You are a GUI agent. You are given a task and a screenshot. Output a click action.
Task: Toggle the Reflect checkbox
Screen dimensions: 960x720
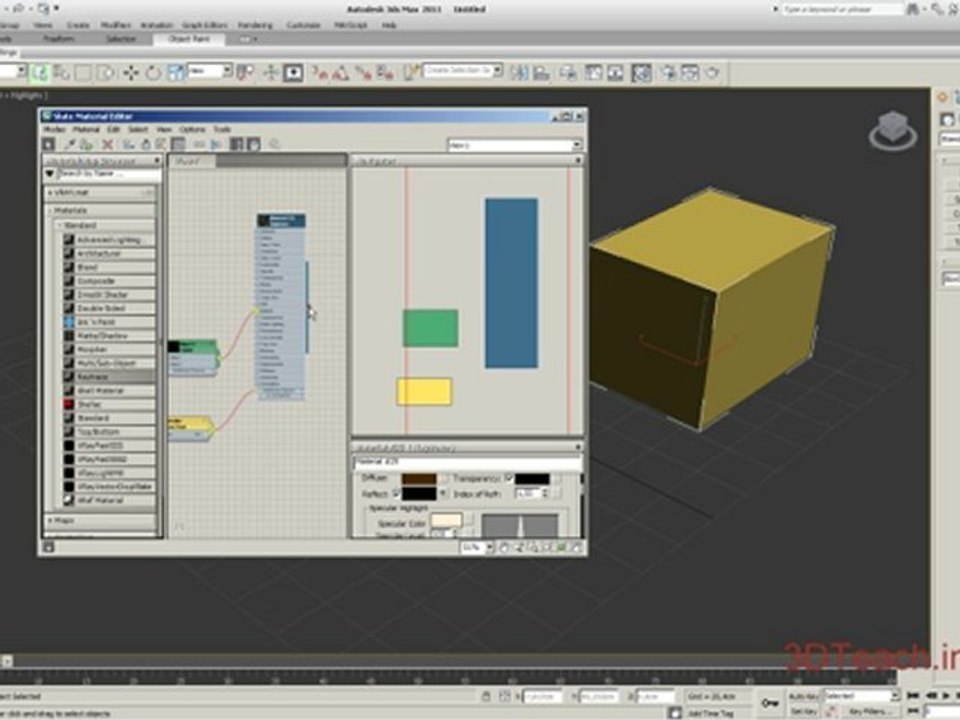(x=396, y=493)
